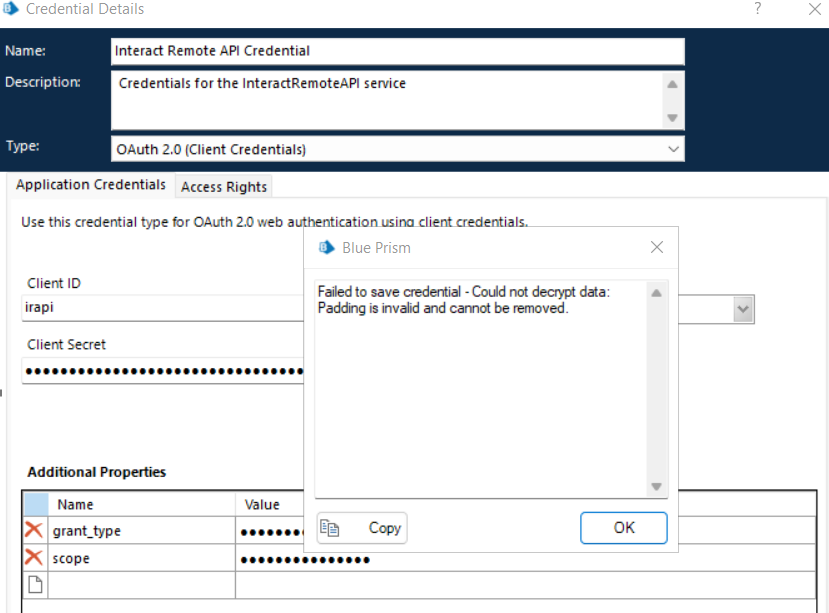
Task: Expand the Type dropdown
Action: pyautogui.click(x=673, y=149)
